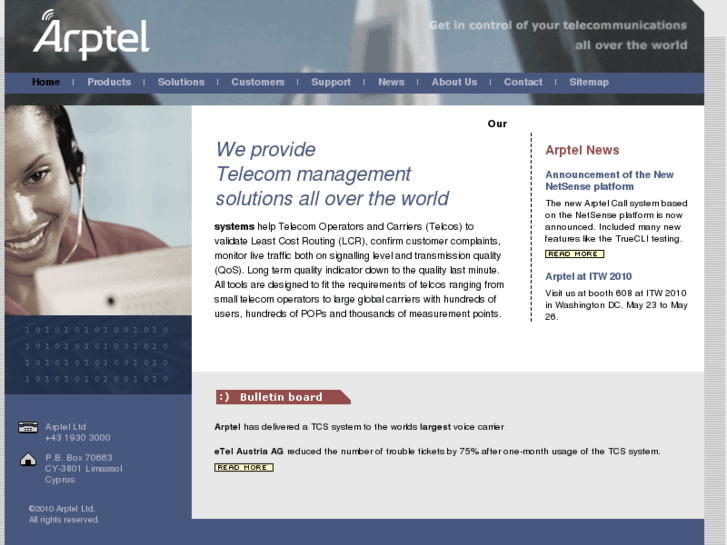The image size is (727, 545).
Task: Open the Arptel at ITW 2010 headline
Action: click(x=588, y=276)
